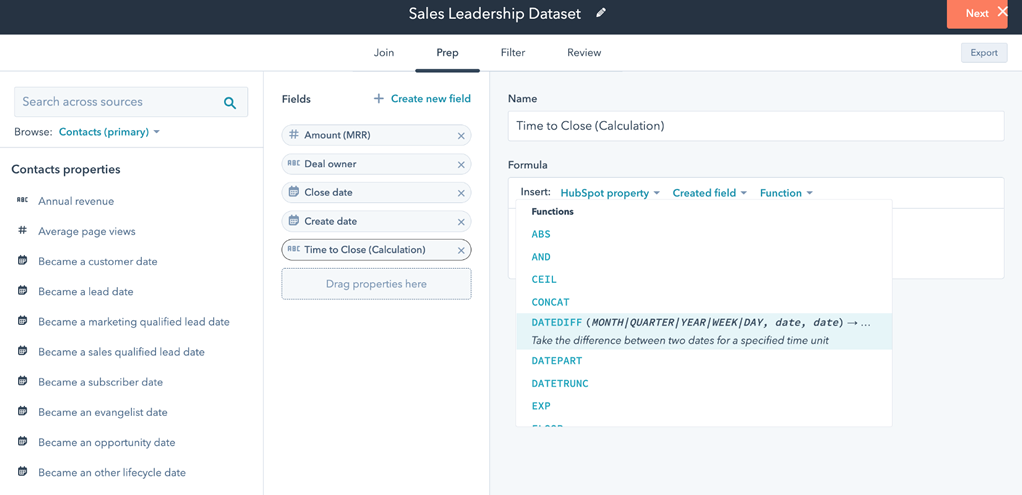Open the Created field dropdown
Image resolution: width=1022 pixels, height=495 pixels.
709,193
